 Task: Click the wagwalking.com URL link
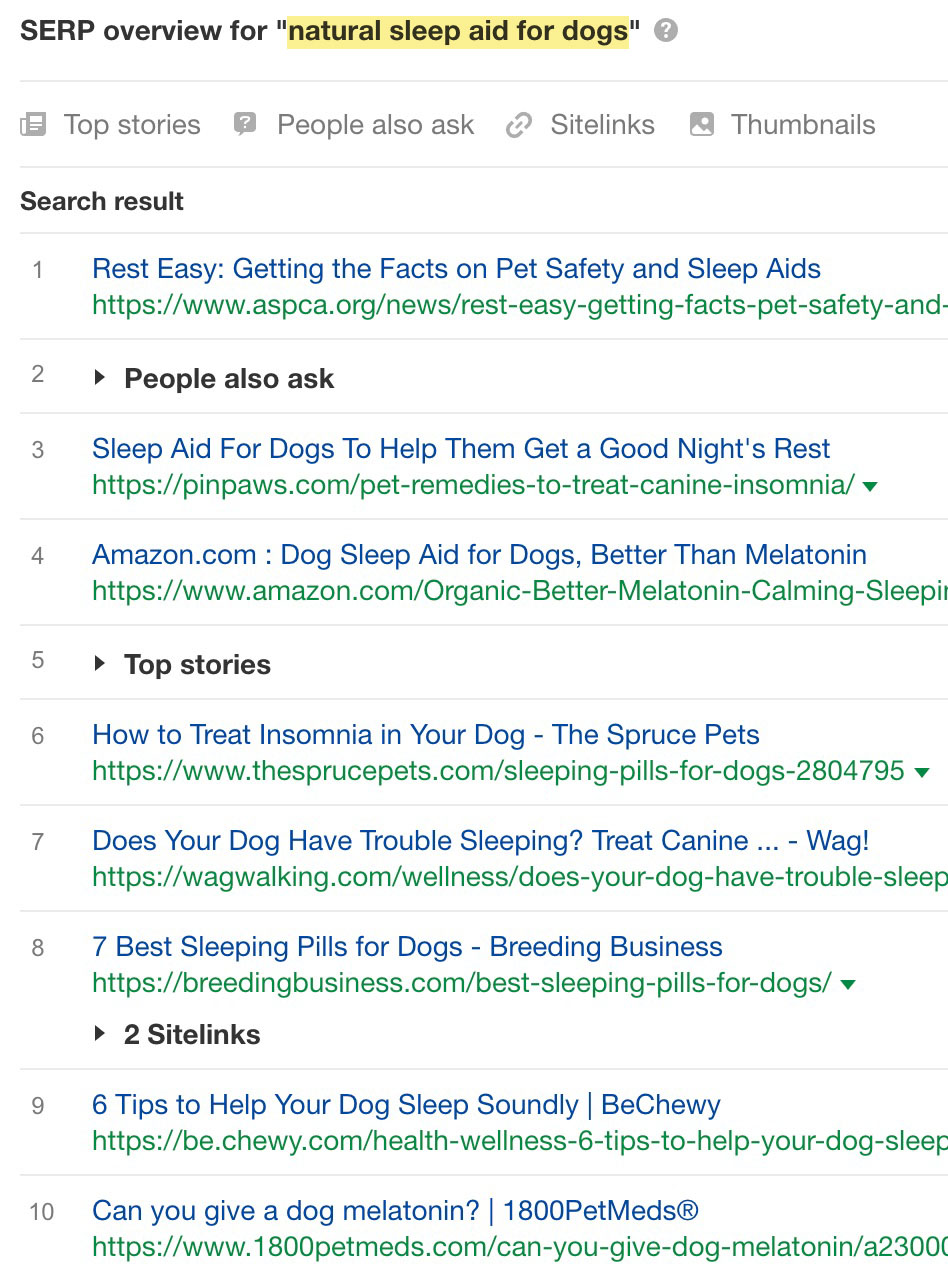click(x=518, y=877)
